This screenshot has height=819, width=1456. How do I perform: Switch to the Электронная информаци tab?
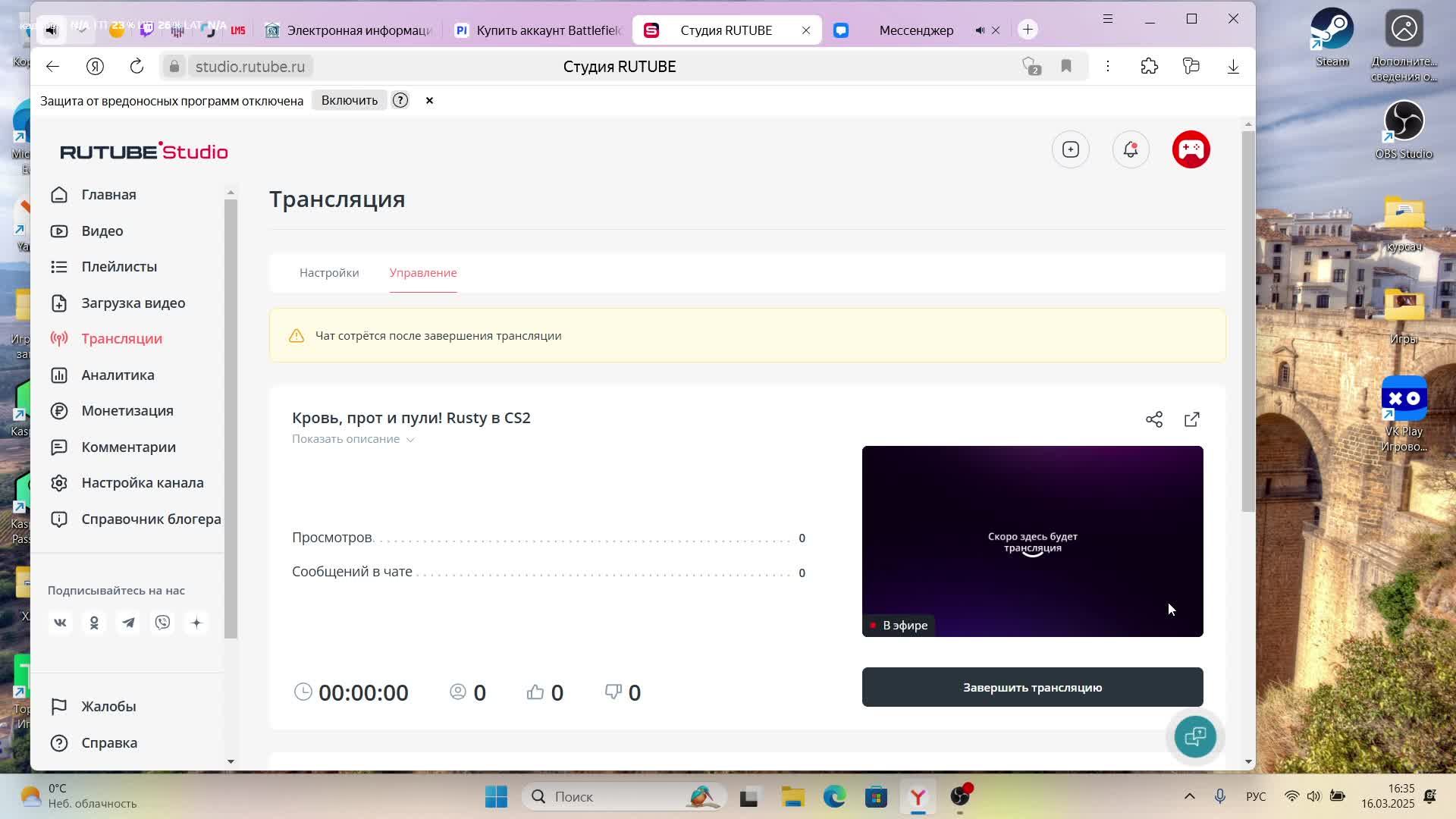click(x=347, y=30)
